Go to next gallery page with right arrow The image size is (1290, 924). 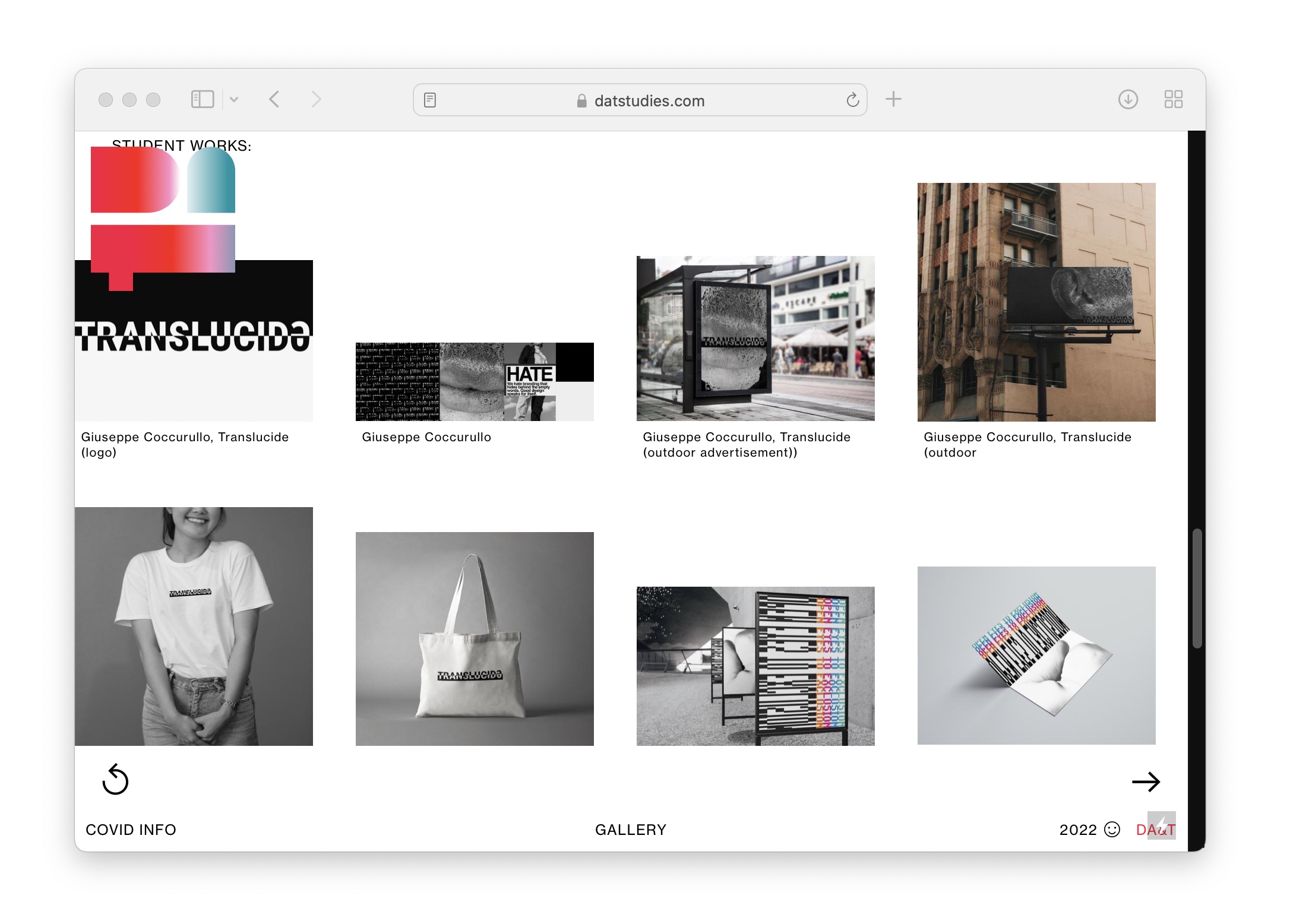(x=1146, y=782)
